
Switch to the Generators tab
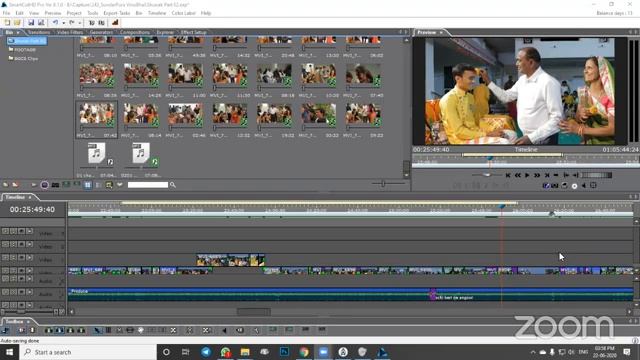pyautogui.click(x=101, y=32)
